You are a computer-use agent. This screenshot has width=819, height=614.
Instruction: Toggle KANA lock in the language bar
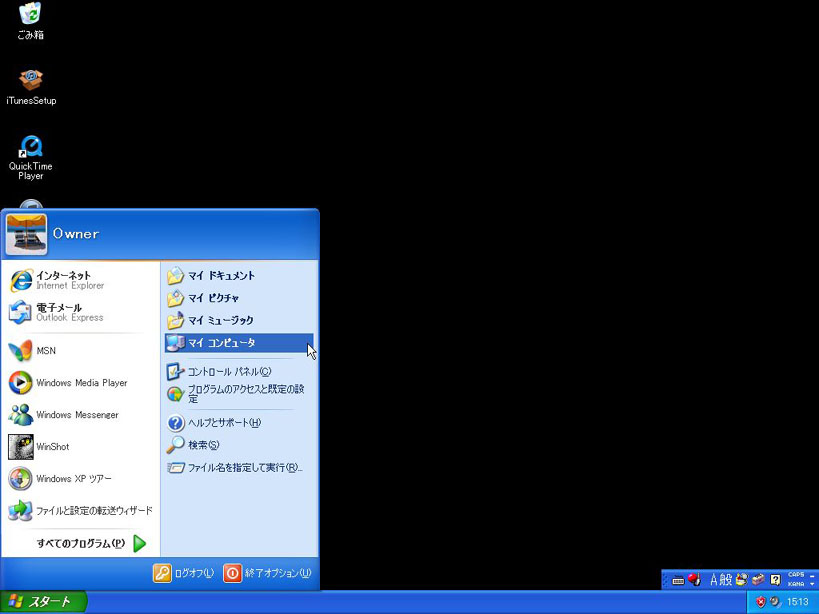point(796,584)
